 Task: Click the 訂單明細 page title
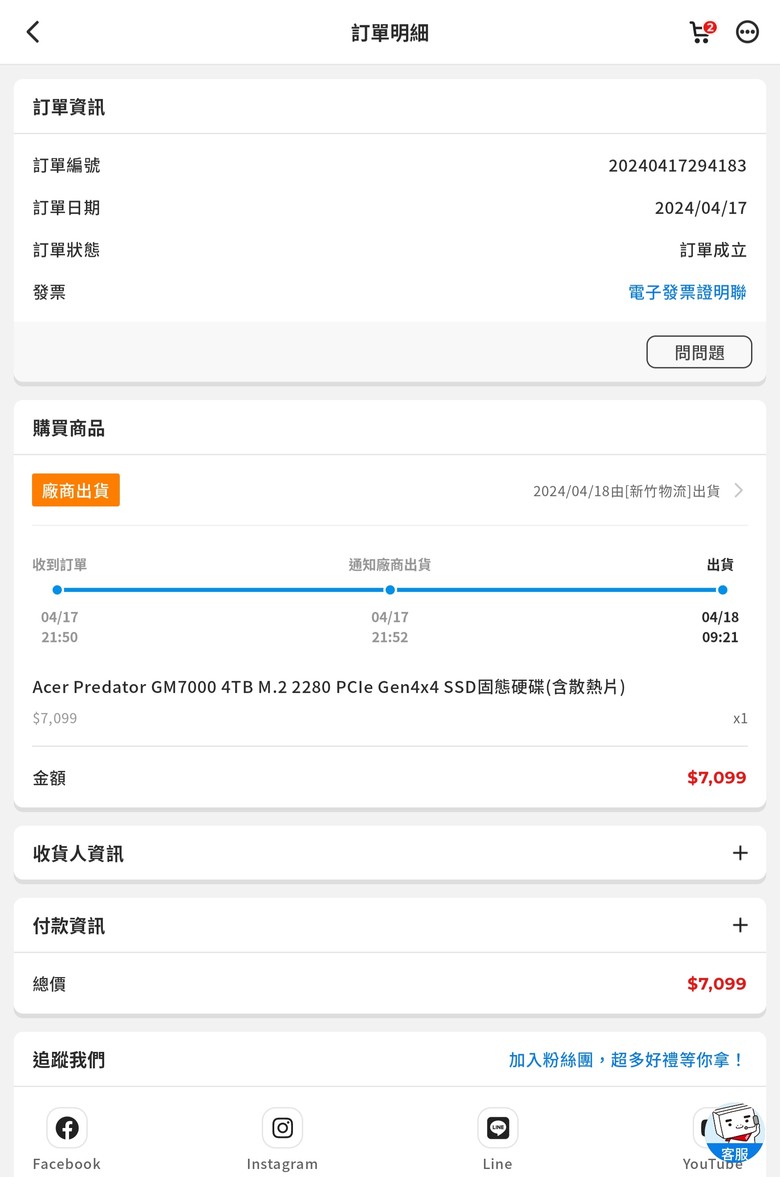tap(390, 33)
